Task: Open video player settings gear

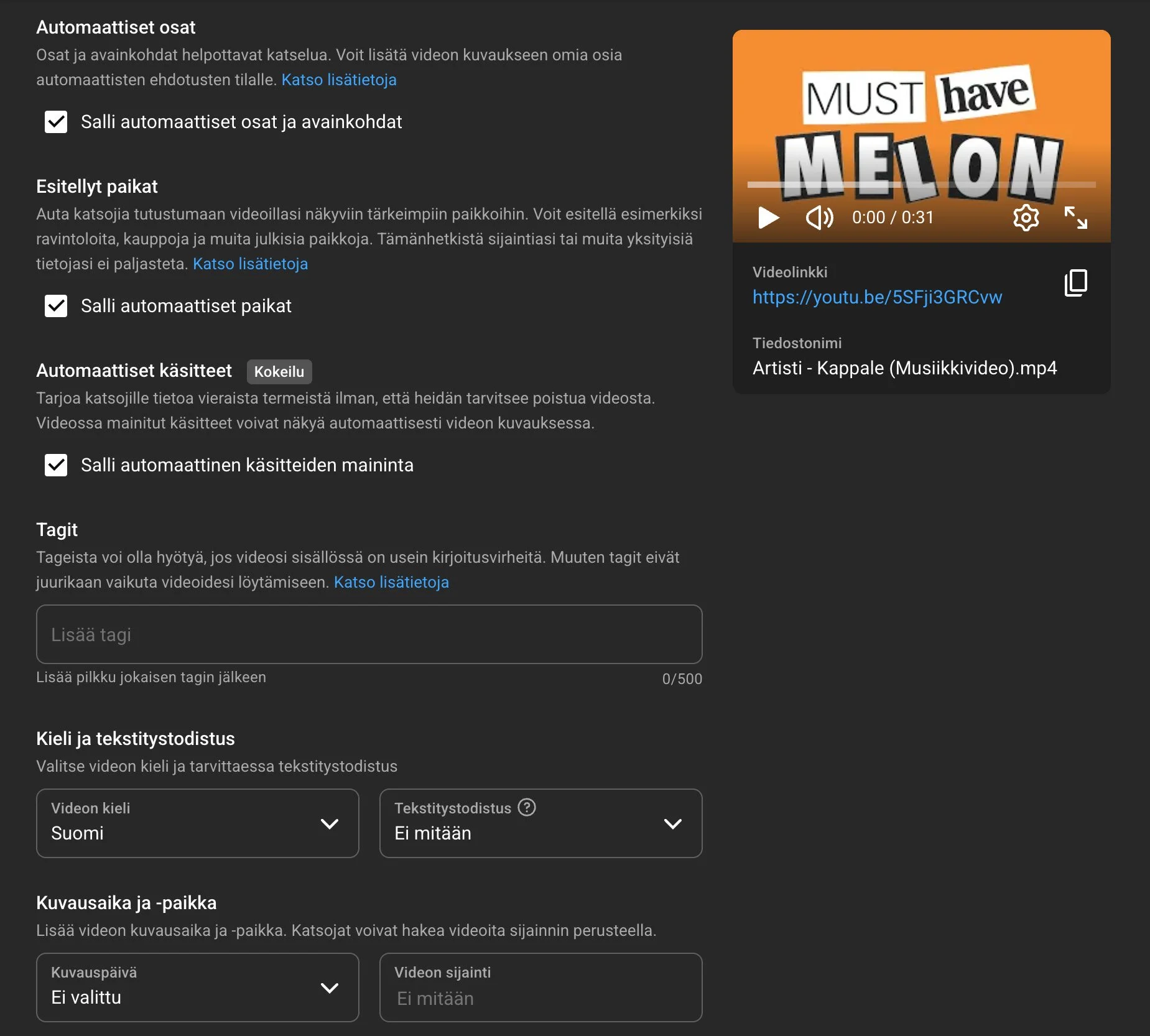Action: 1026,218
